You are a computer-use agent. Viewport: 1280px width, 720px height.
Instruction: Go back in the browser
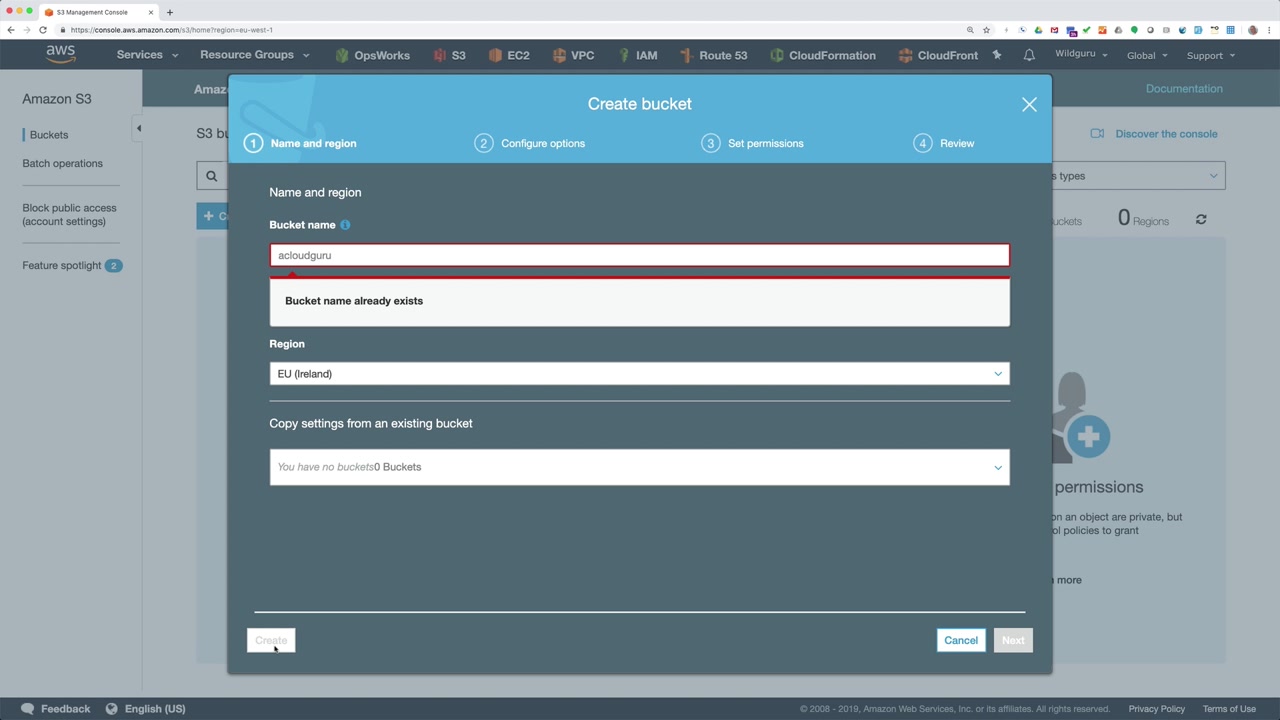pos(11,30)
